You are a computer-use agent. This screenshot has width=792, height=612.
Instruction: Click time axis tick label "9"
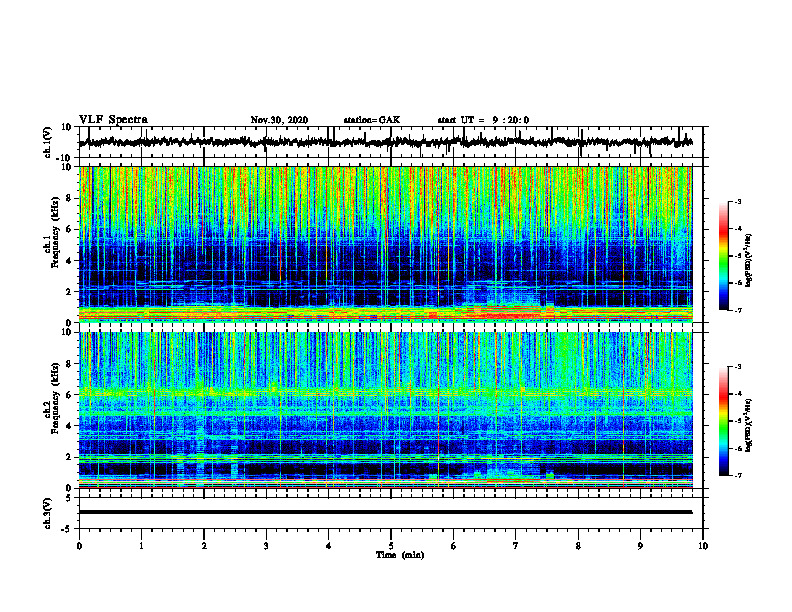[640, 546]
